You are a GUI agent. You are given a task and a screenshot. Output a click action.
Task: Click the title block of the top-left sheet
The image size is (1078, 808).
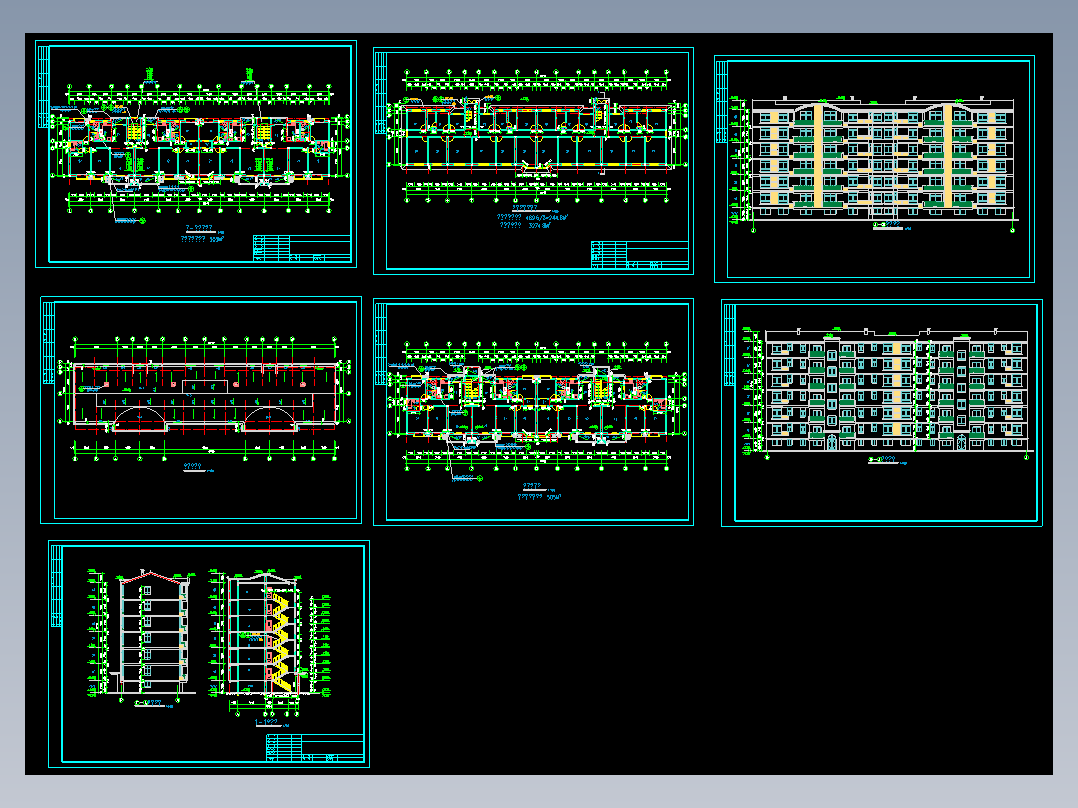click(302, 248)
